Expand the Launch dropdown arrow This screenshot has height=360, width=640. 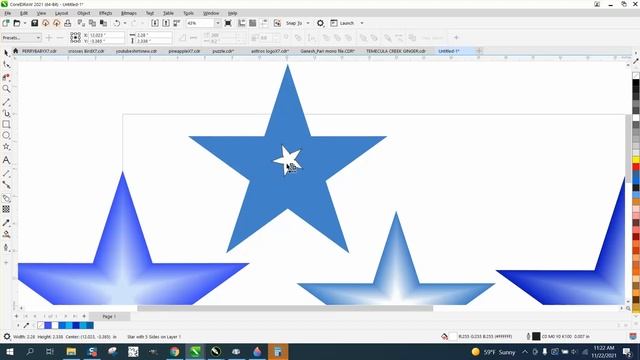pyautogui.click(x=362, y=23)
